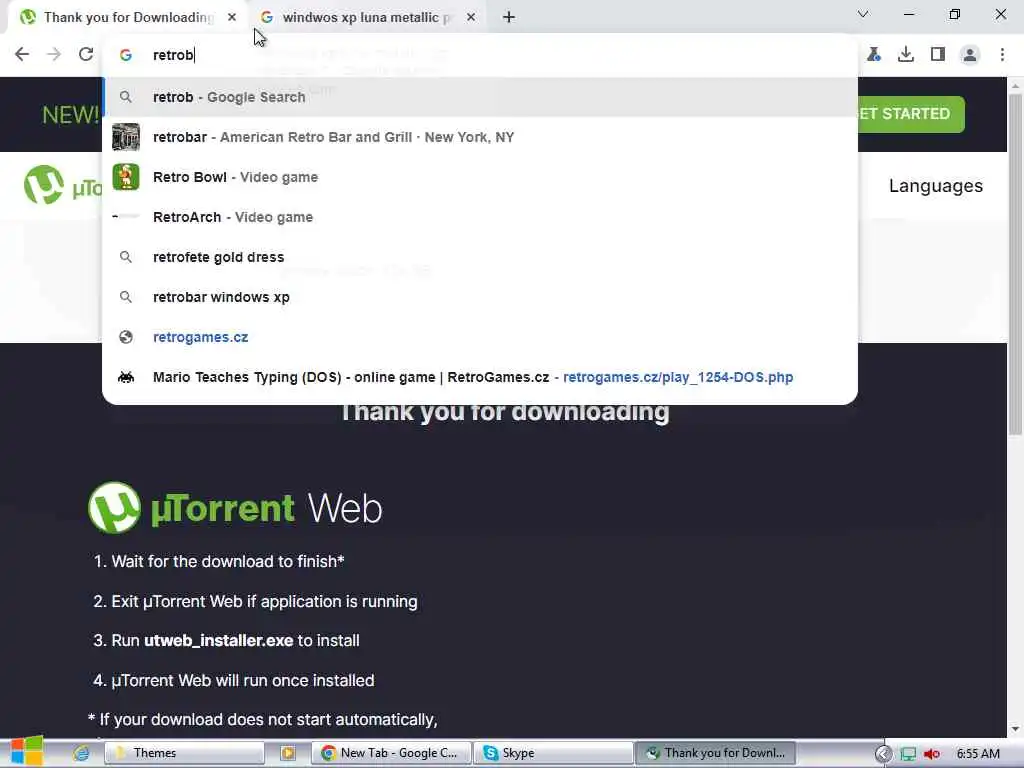Click the space invader icon beside Mario Teaches Typing
The width and height of the screenshot is (1024, 768).
126,377
